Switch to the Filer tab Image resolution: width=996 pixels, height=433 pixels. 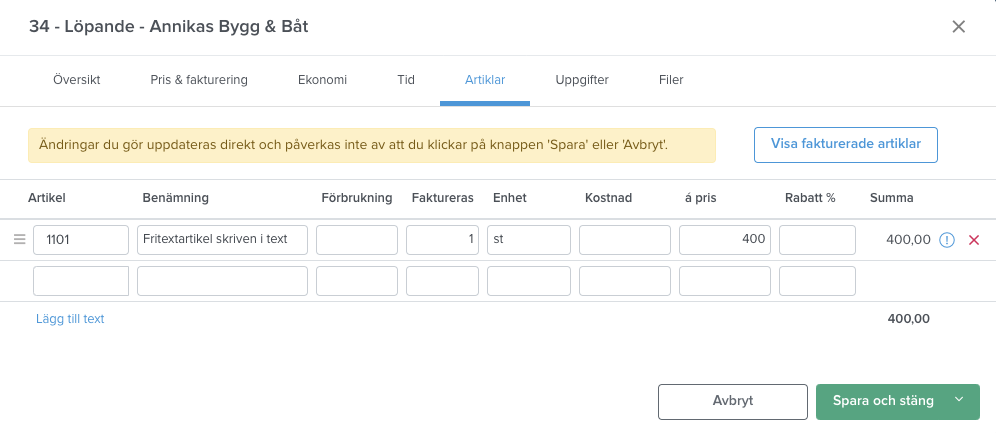[x=671, y=80]
